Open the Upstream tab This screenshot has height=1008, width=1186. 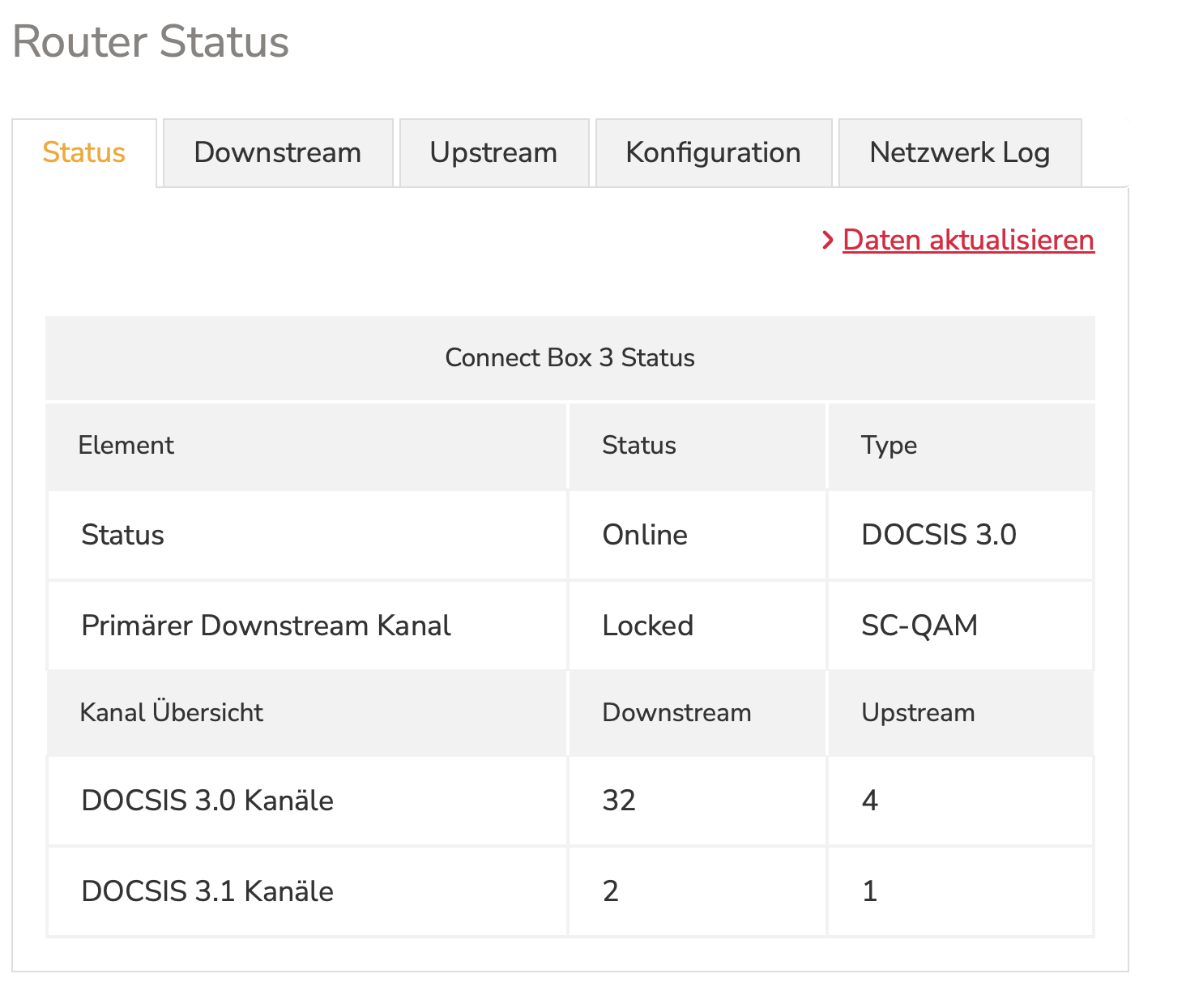coord(493,153)
